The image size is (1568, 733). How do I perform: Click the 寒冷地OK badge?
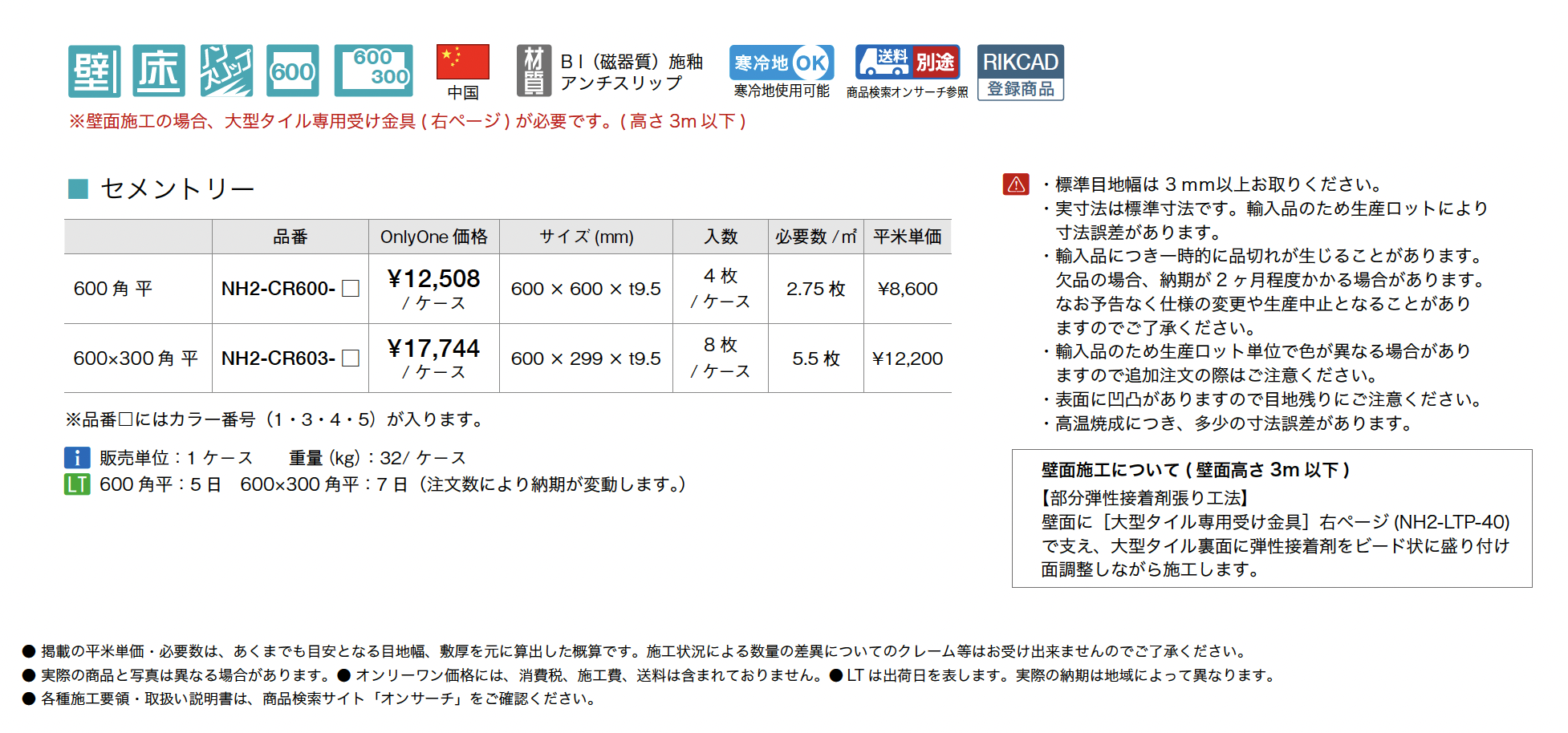(x=781, y=63)
